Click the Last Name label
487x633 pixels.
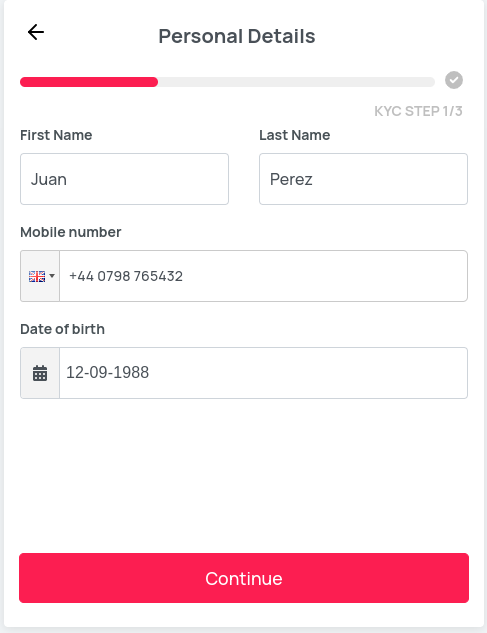point(295,135)
